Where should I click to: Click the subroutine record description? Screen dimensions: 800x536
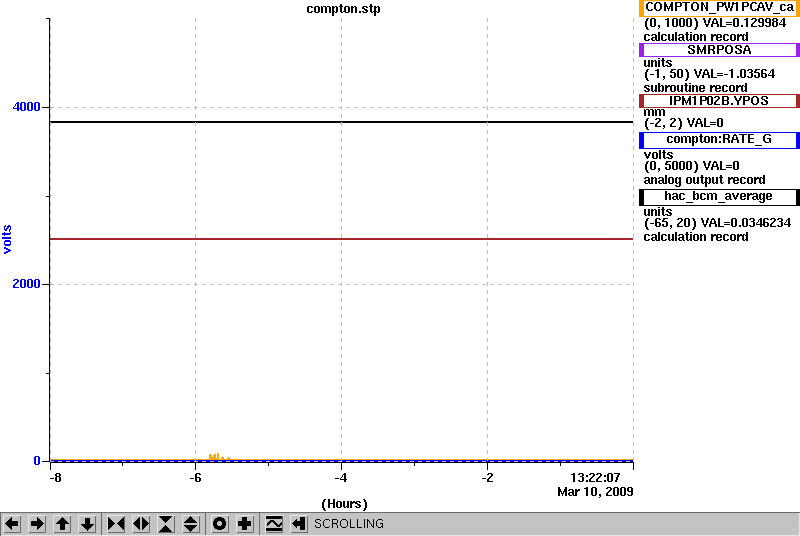coord(695,88)
